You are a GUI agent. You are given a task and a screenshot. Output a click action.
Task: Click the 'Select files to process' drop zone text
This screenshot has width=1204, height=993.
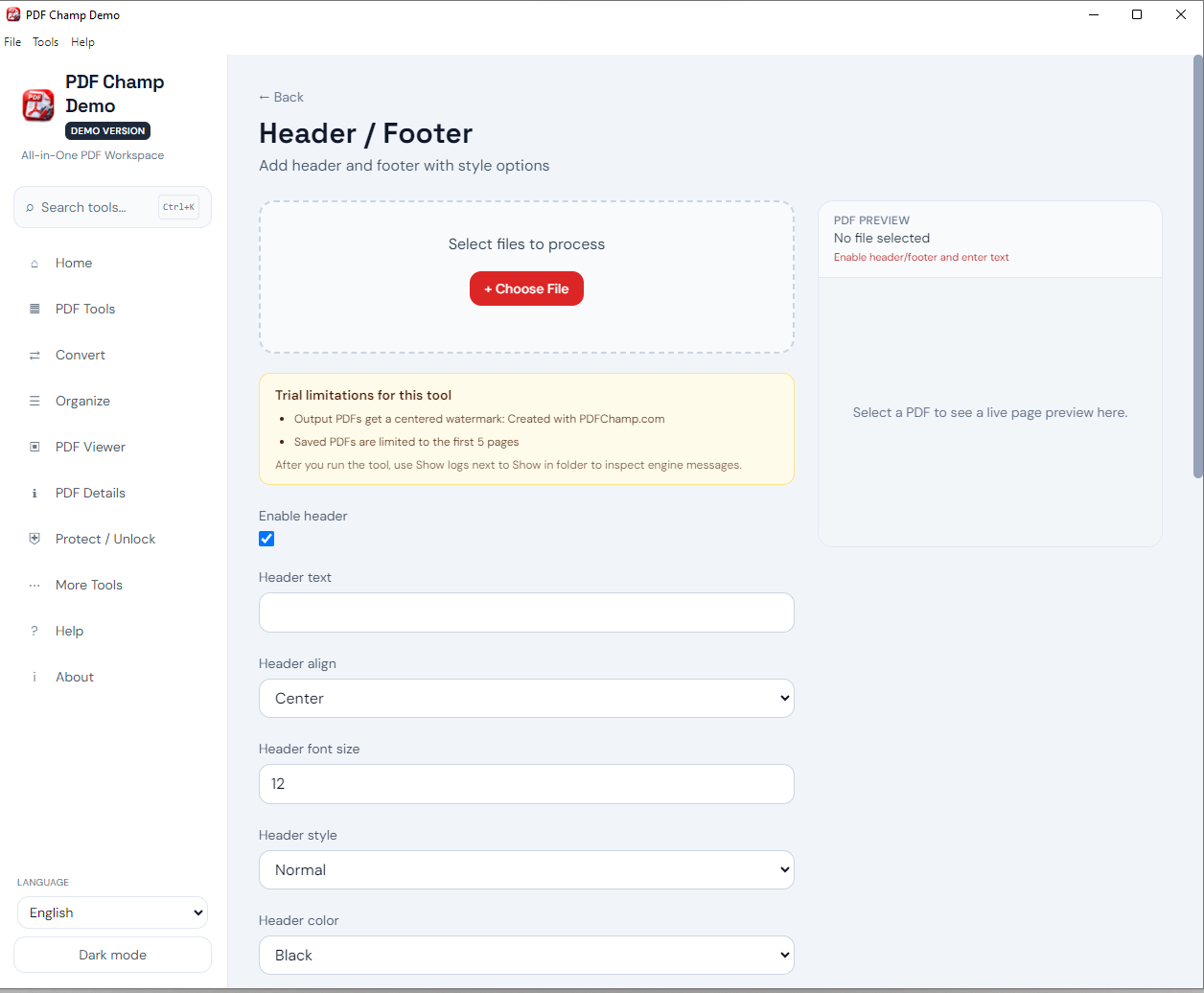tap(526, 244)
